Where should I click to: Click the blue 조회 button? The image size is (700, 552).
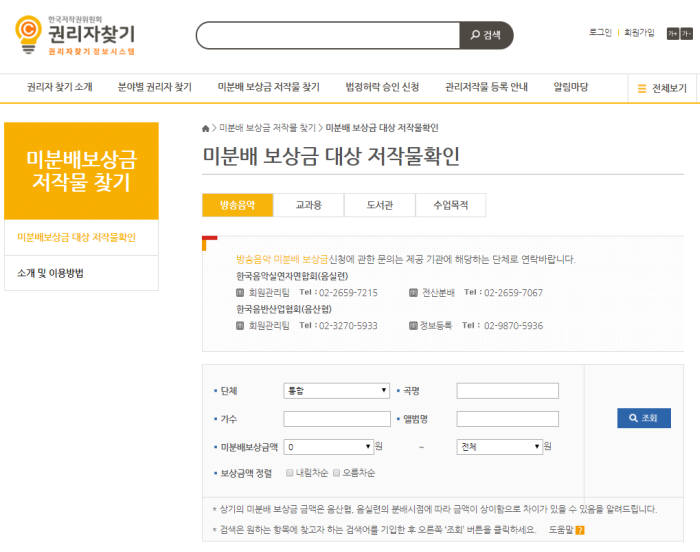coord(644,418)
